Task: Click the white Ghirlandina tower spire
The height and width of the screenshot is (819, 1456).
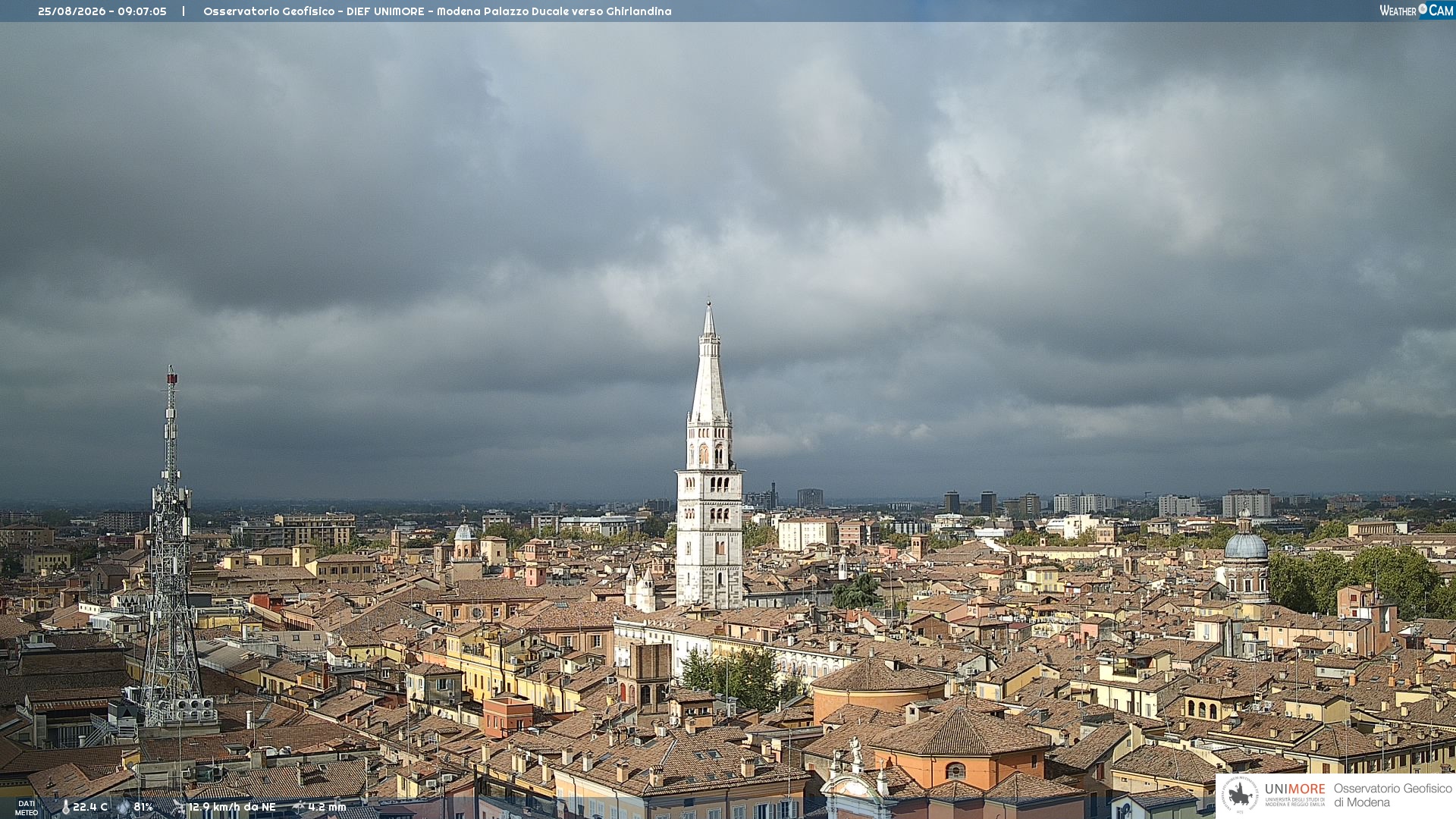Action: [709, 364]
